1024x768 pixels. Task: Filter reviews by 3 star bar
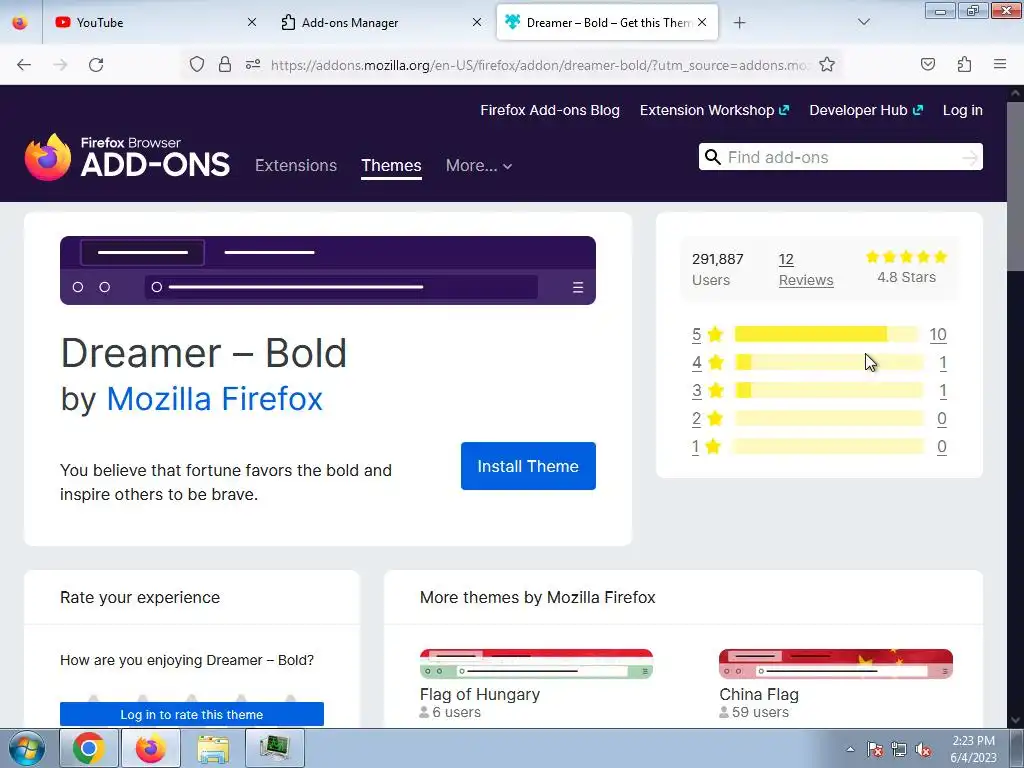point(829,391)
